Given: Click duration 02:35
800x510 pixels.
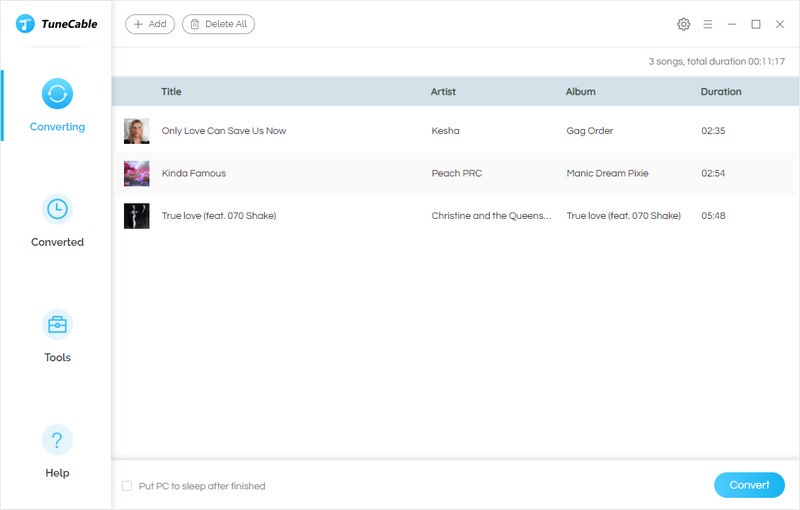Looking at the screenshot, I should click(x=713, y=131).
